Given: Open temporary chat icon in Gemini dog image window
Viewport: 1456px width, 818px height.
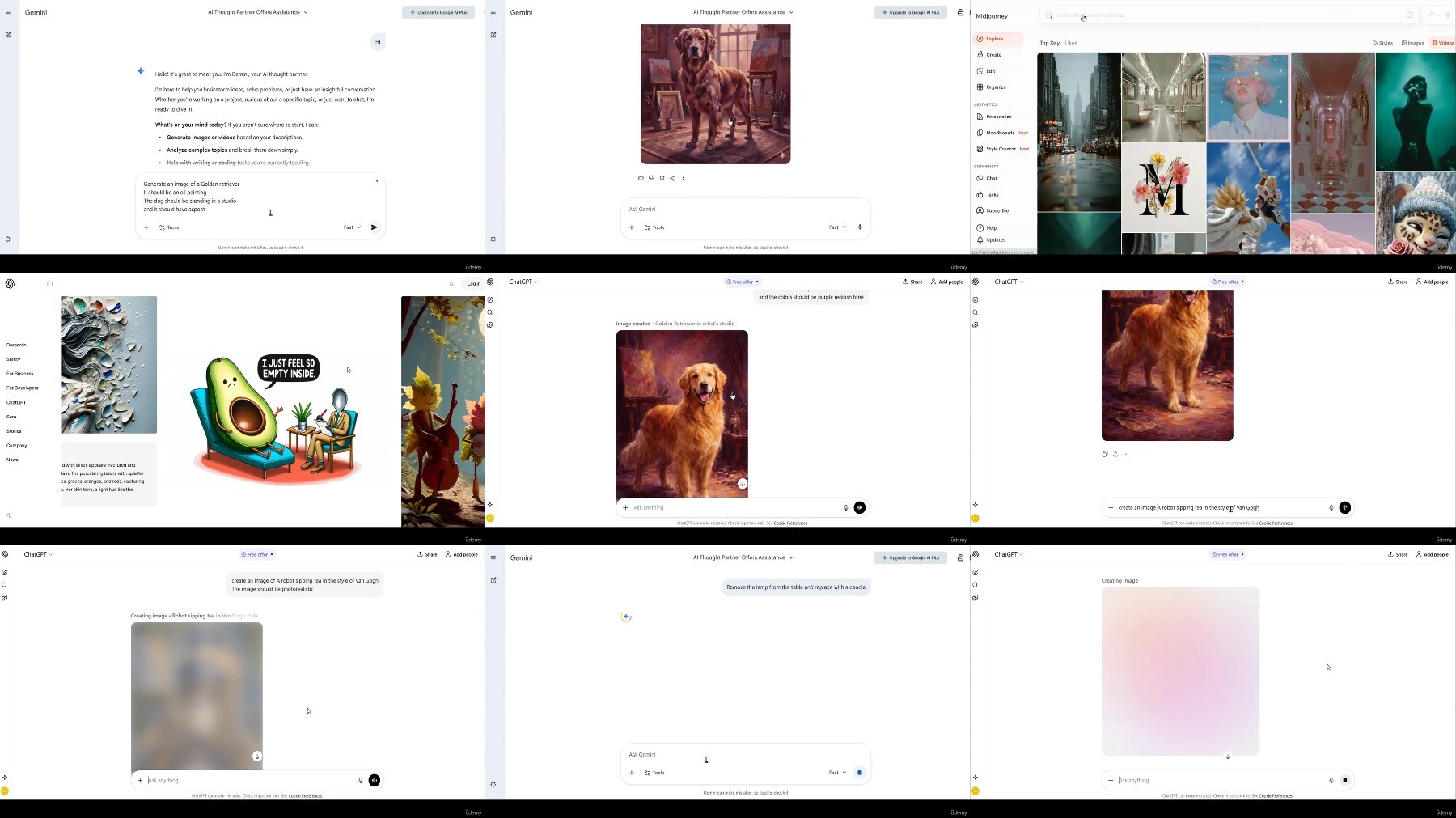Looking at the screenshot, I should coord(960,13).
